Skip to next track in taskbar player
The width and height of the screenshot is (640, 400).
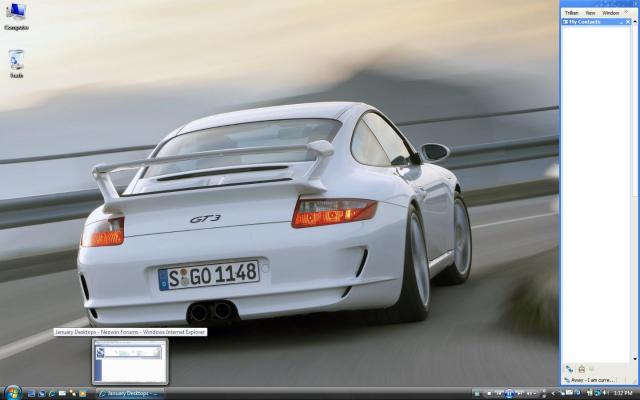[x=520, y=393]
